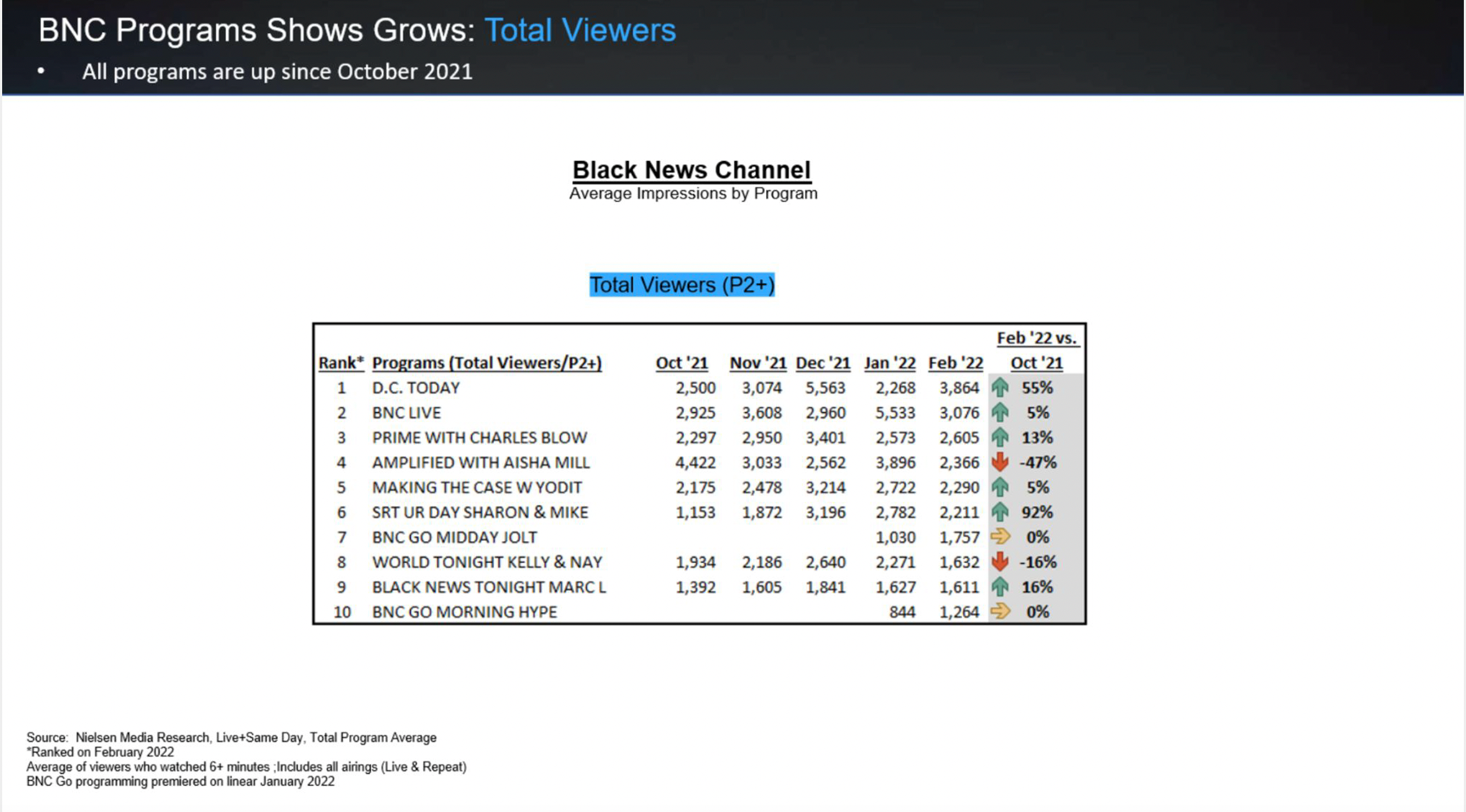Viewport: 1466px width, 812px height.
Task: Click the 'Black News Channel' heading
Action: (692, 169)
